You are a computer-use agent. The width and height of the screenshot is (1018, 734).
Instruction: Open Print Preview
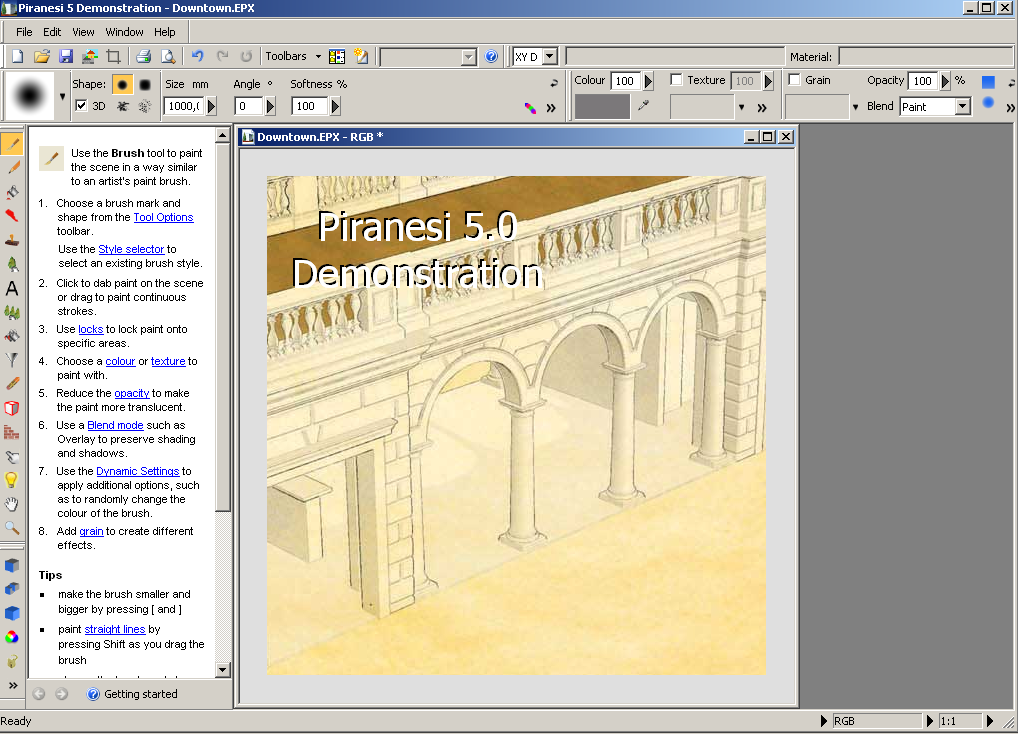(x=168, y=56)
